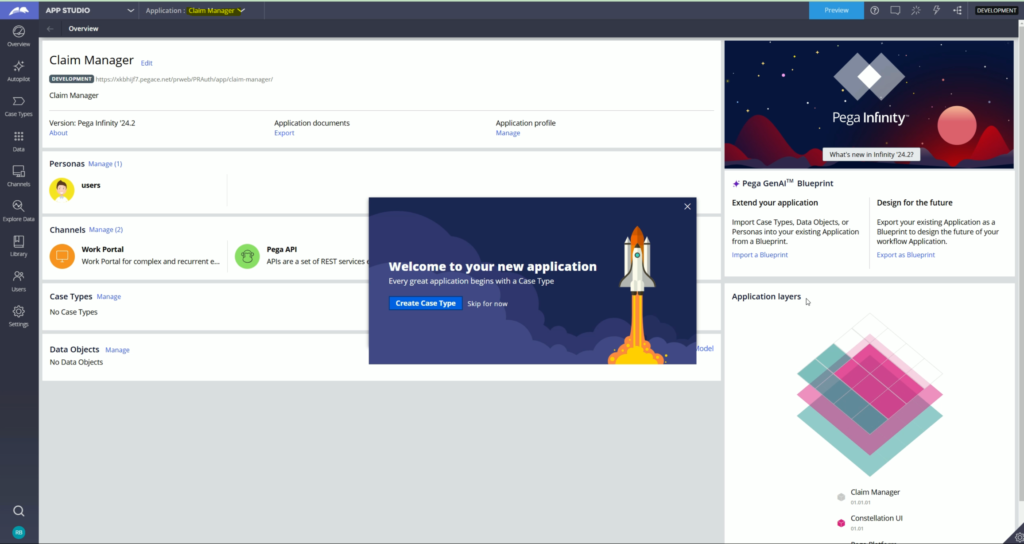The height and width of the screenshot is (544, 1024).
Task: Click the 'No Case Types' text
Action: [x=73, y=312]
